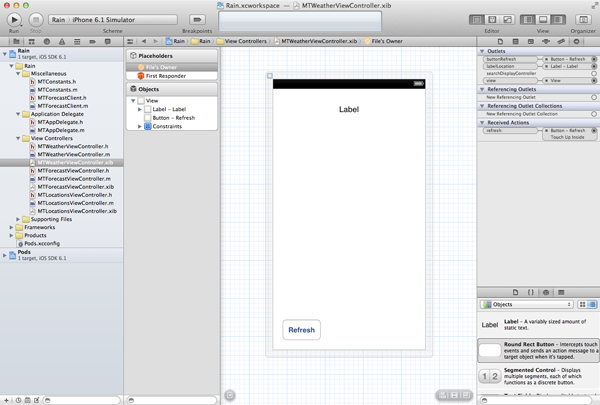Toggle the Utilities pane view button
The image size is (600, 405).
[x=558, y=20]
